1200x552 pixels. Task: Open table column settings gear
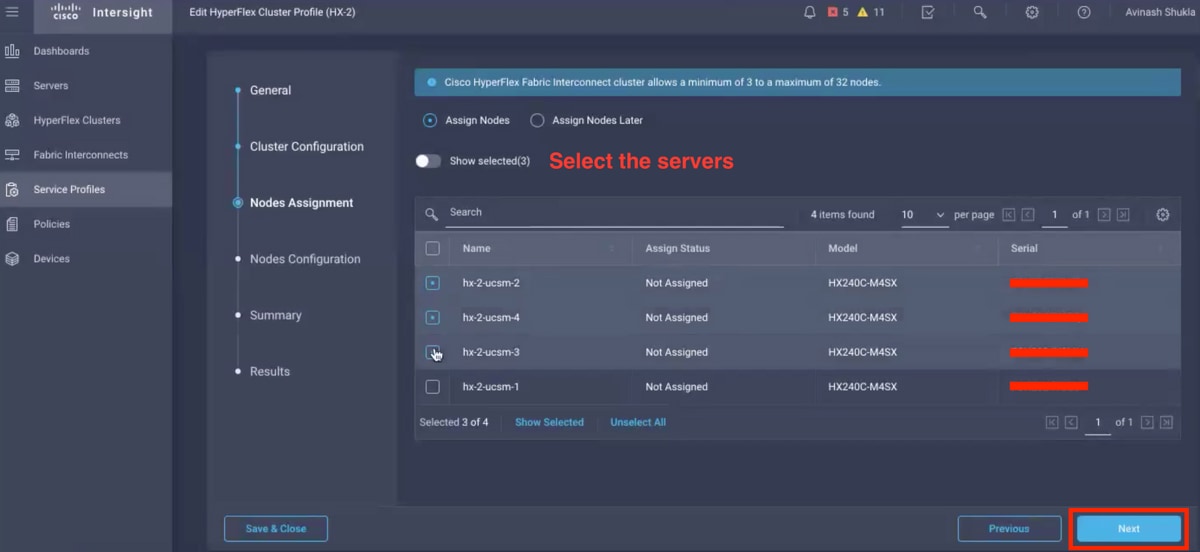point(1162,215)
